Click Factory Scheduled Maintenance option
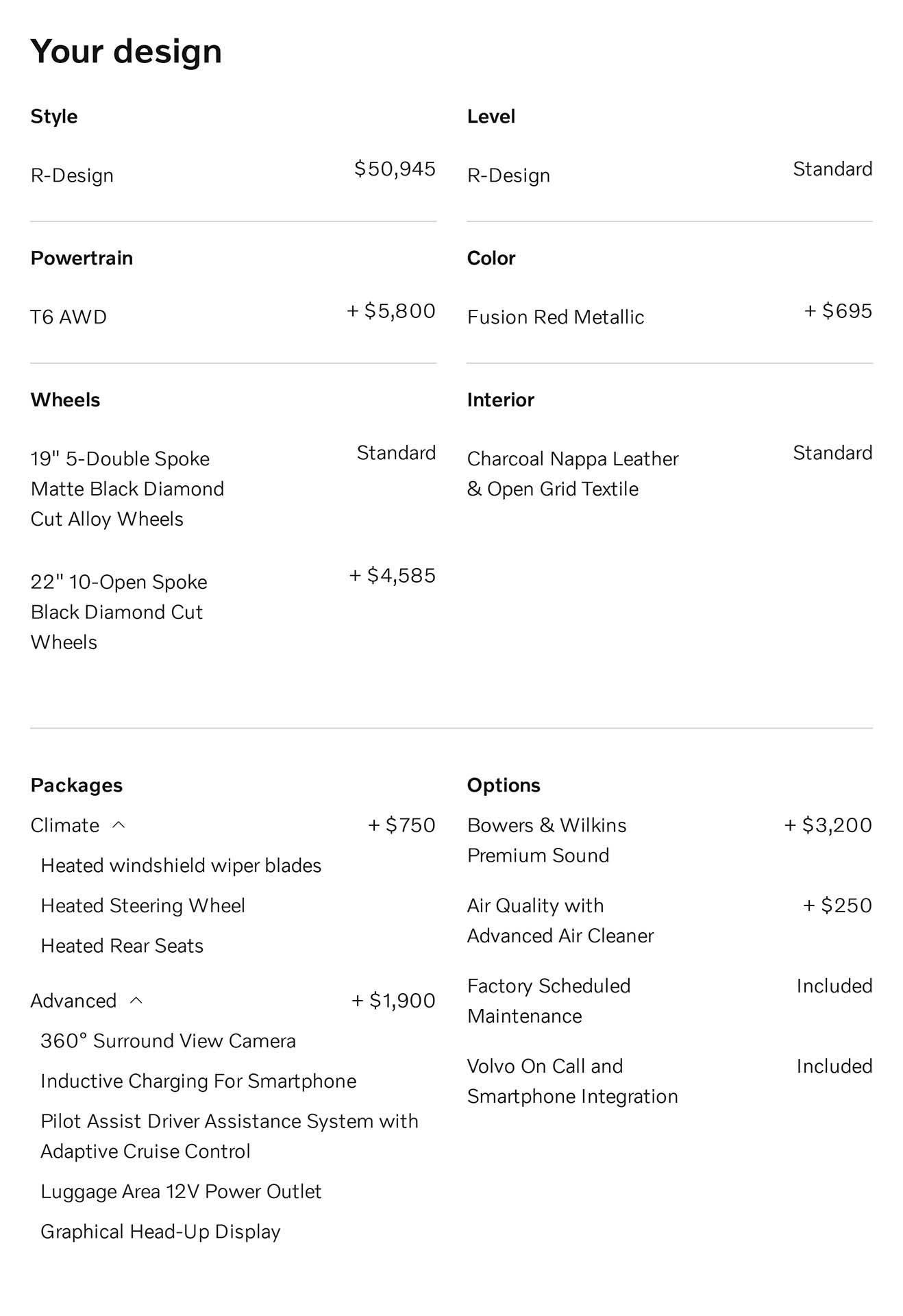The image size is (903, 1316). [x=548, y=1001]
